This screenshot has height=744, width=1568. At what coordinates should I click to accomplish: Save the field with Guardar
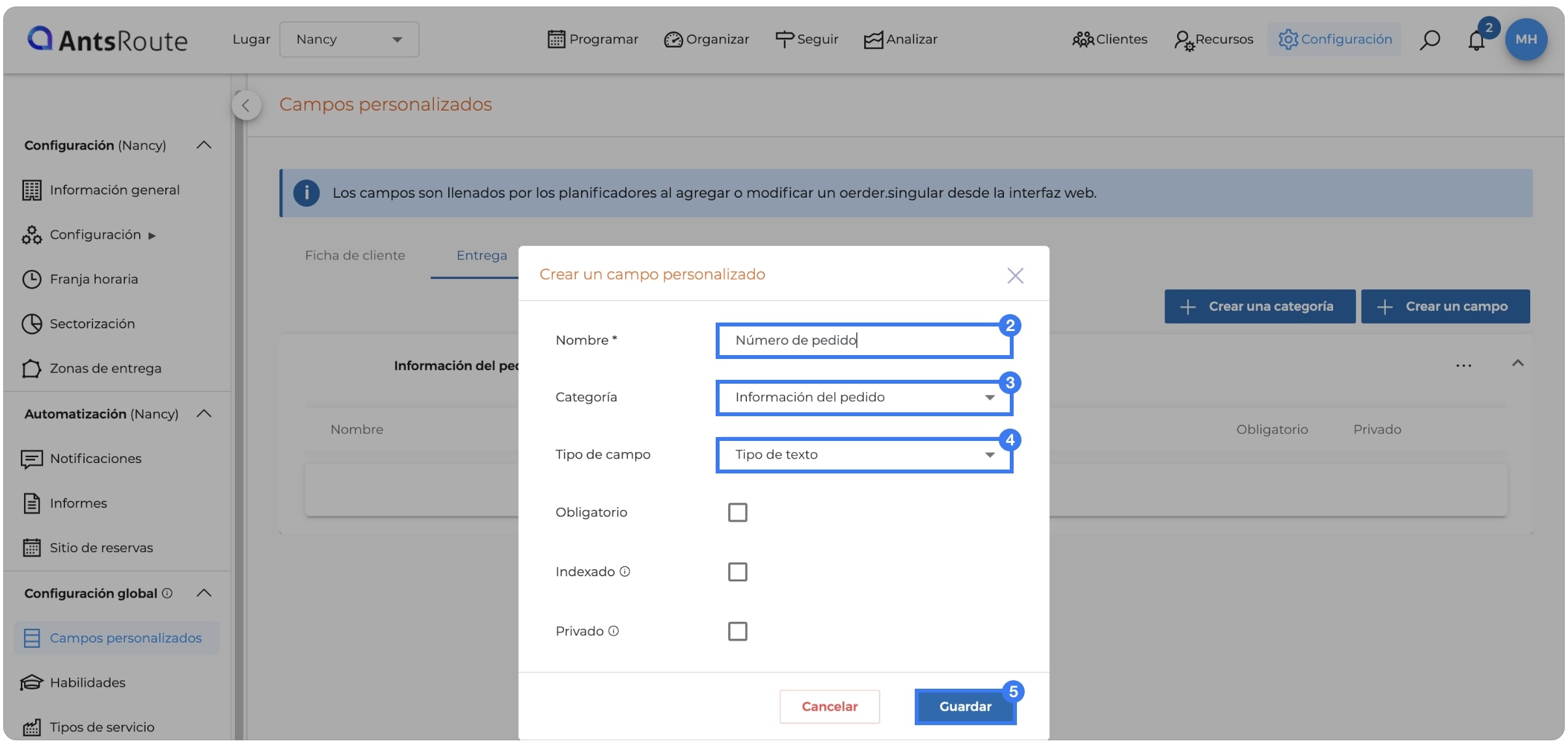[965, 706]
